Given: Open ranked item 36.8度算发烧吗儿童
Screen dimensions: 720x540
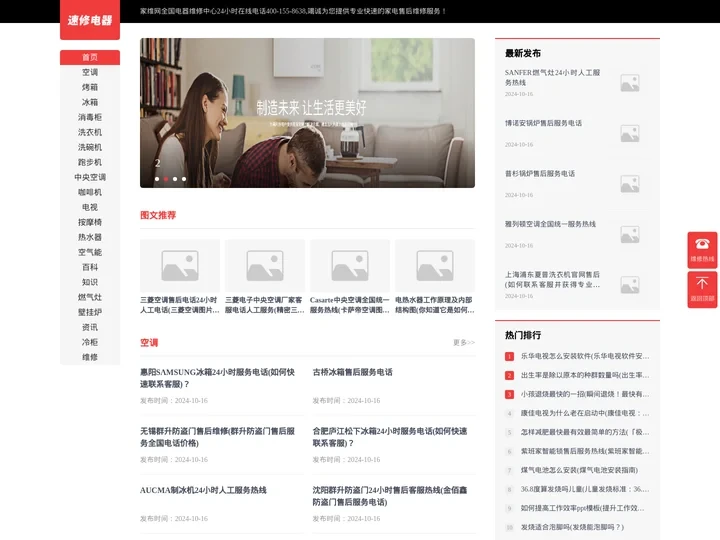Looking at the screenshot, I should pyautogui.click(x=585, y=489).
